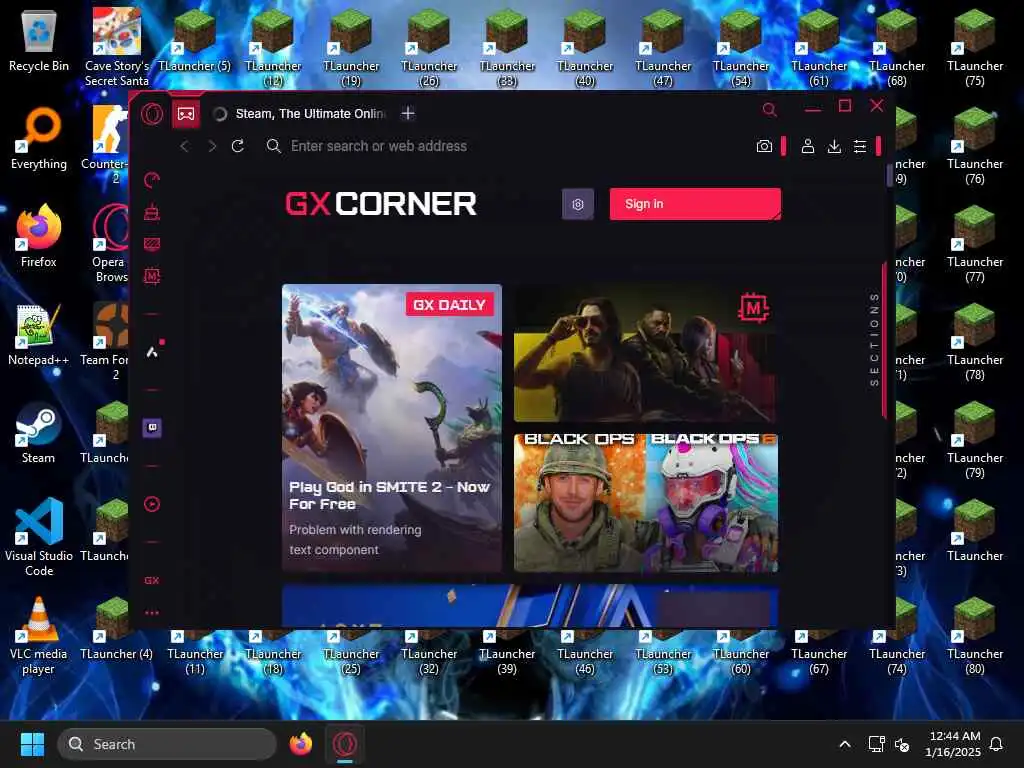Click Opera GX taskbar icon
This screenshot has width=1024, height=768.
point(345,744)
